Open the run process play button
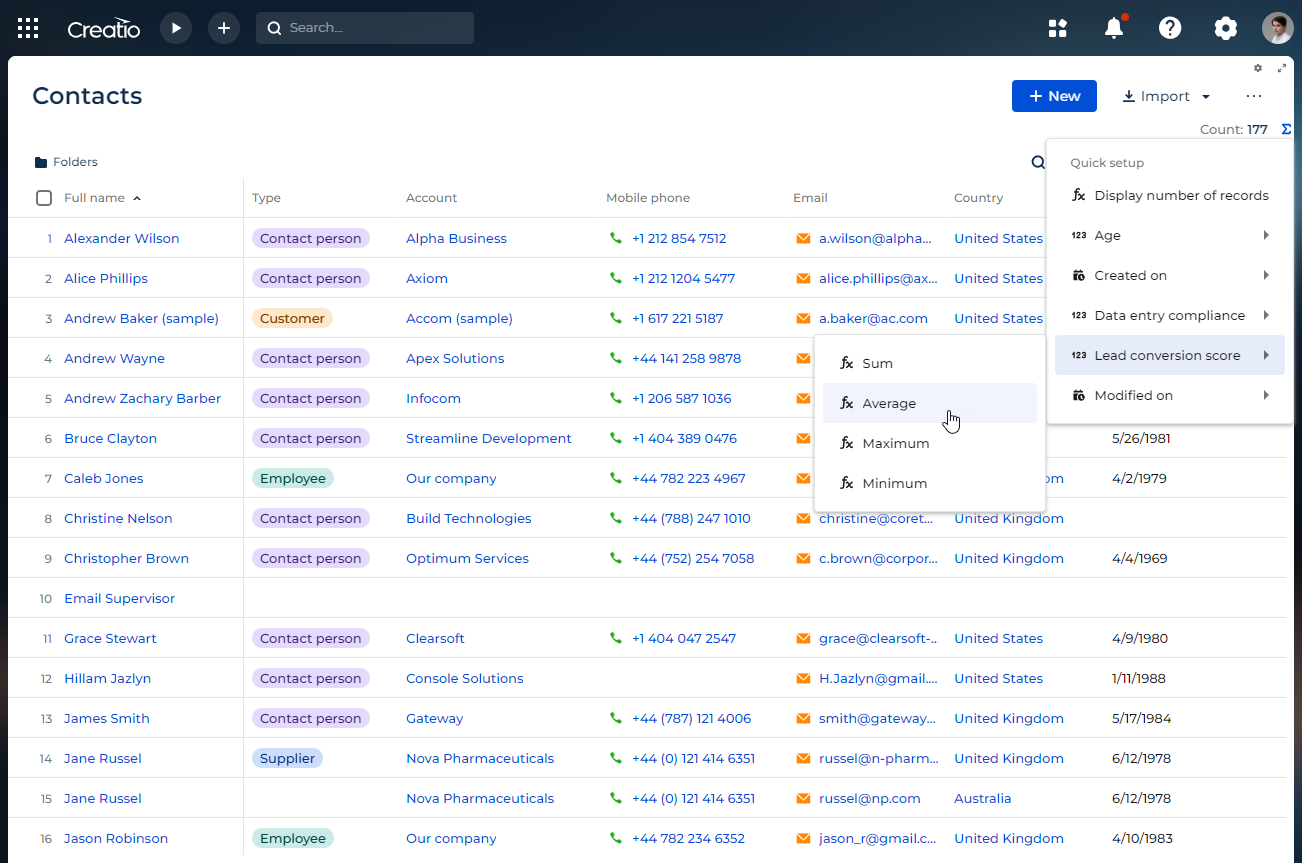Viewport: 1302px width, 863px height. point(176,28)
